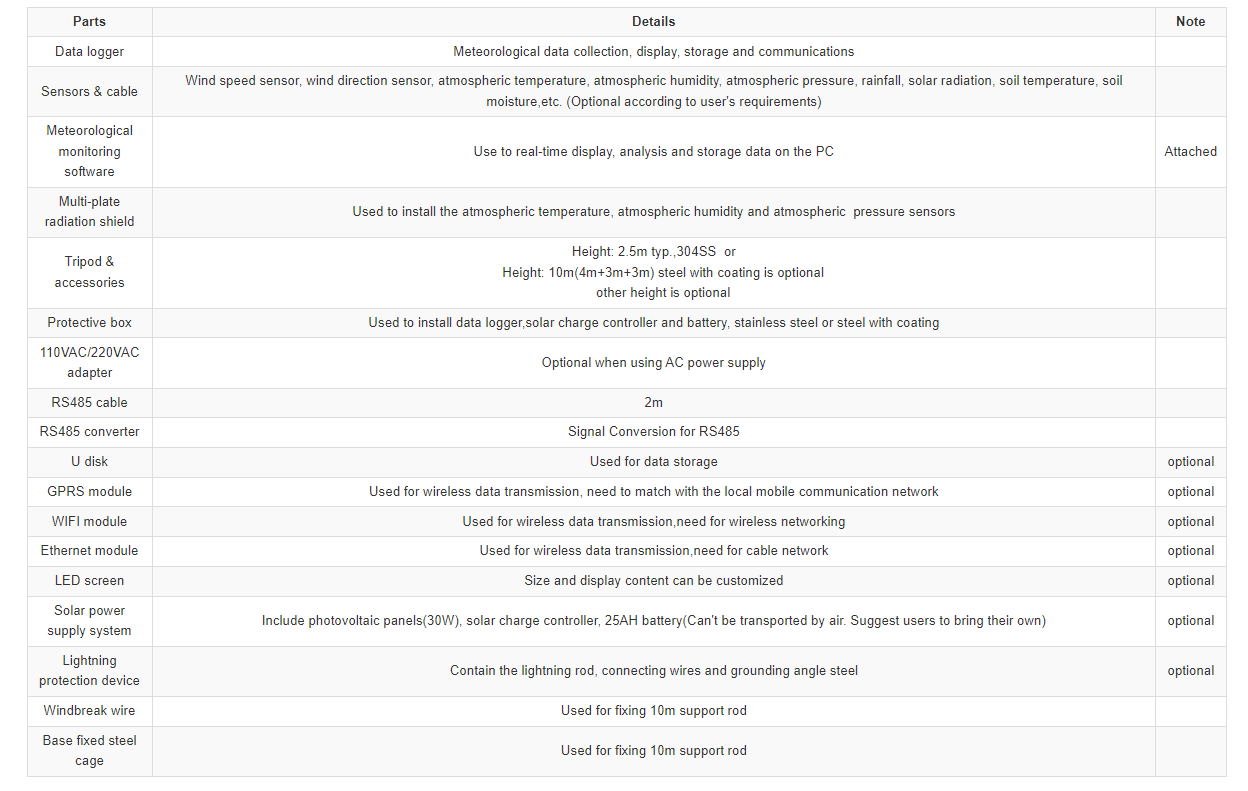Click the Note column header
The width and height of the screenshot is (1248, 791).
1190,22
